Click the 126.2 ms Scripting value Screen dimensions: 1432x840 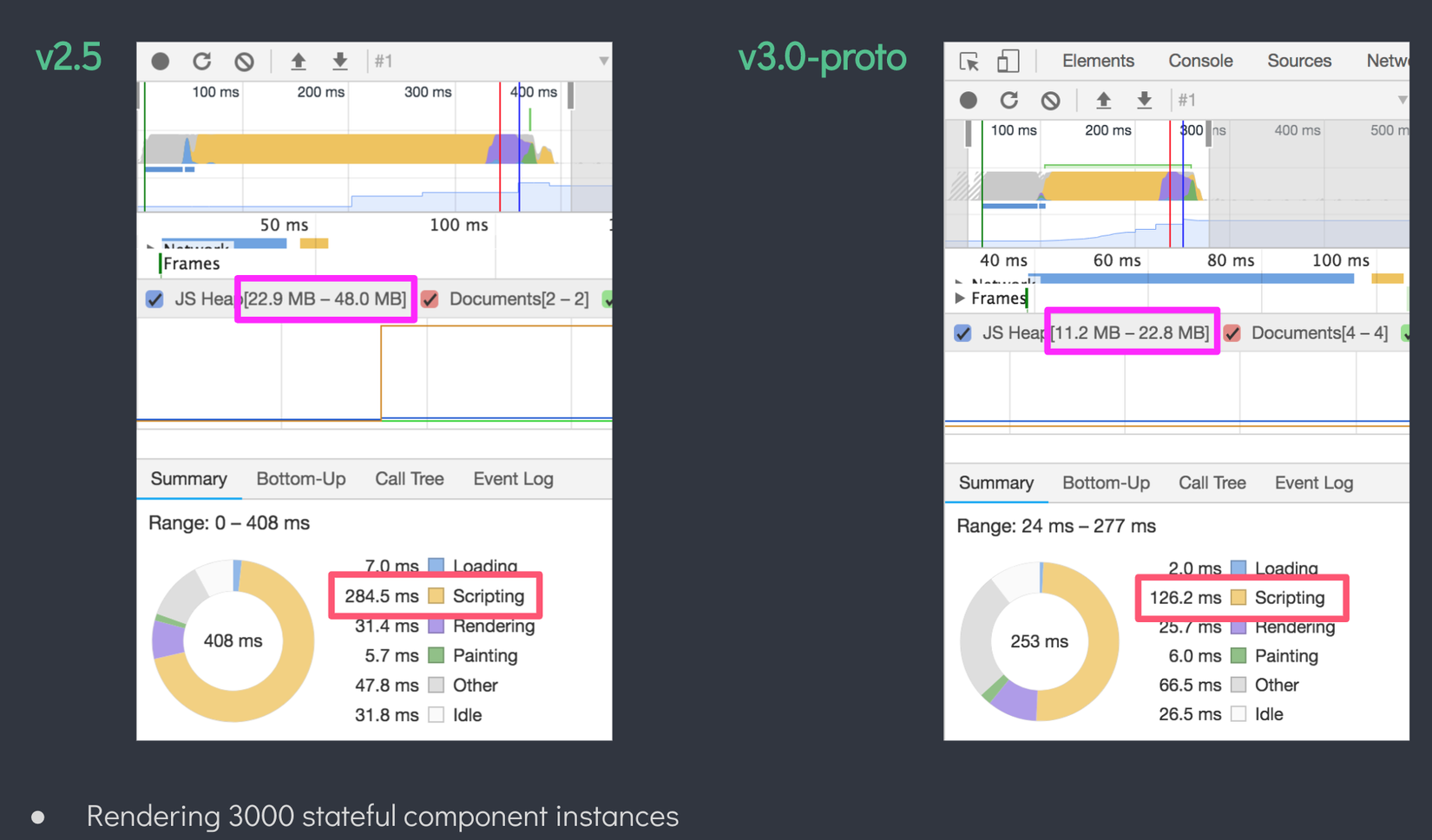(x=1185, y=598)
